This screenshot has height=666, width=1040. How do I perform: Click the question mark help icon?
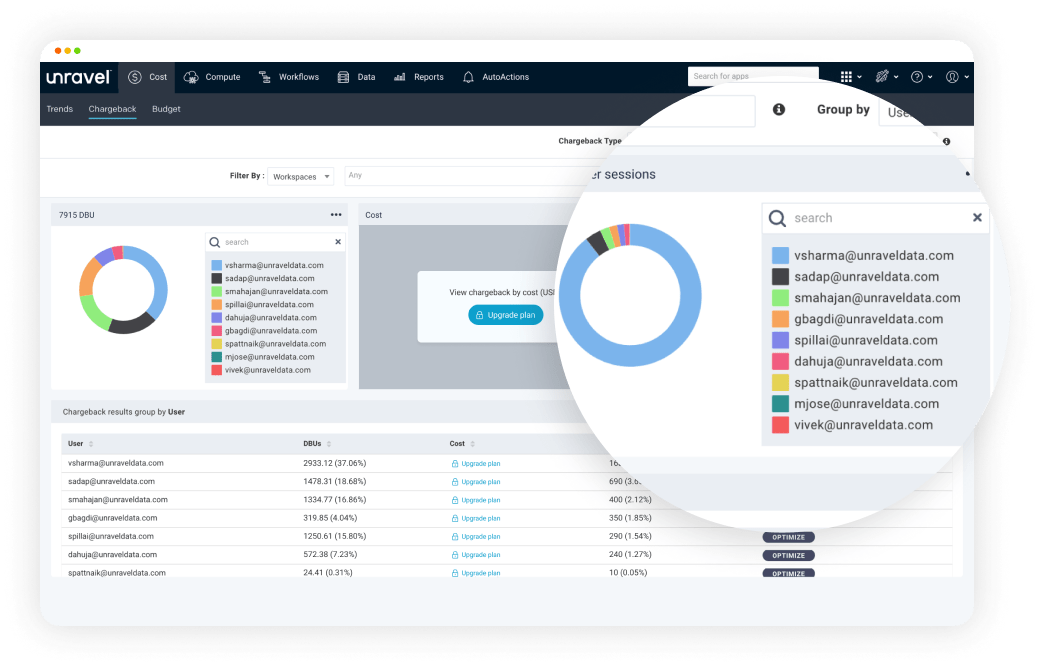916,77
